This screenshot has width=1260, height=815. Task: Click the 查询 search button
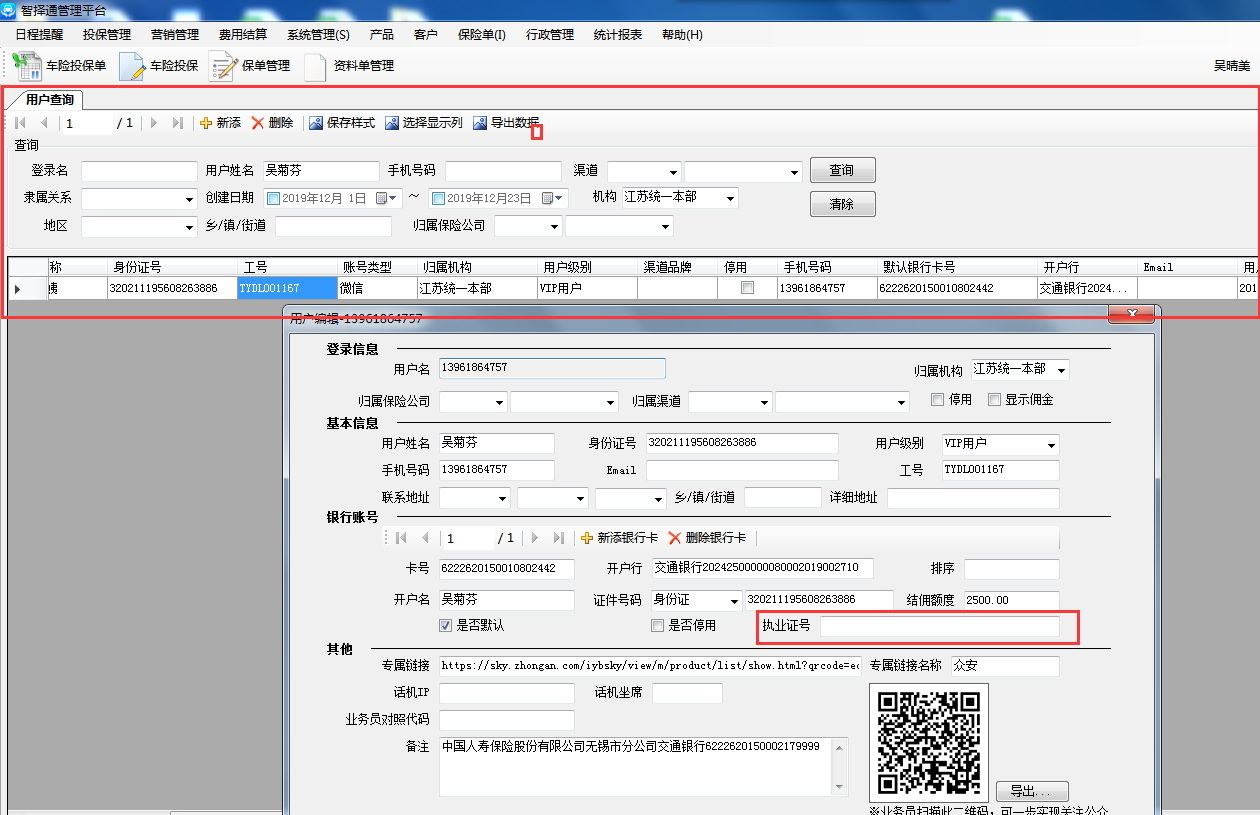tap(842, 171)
